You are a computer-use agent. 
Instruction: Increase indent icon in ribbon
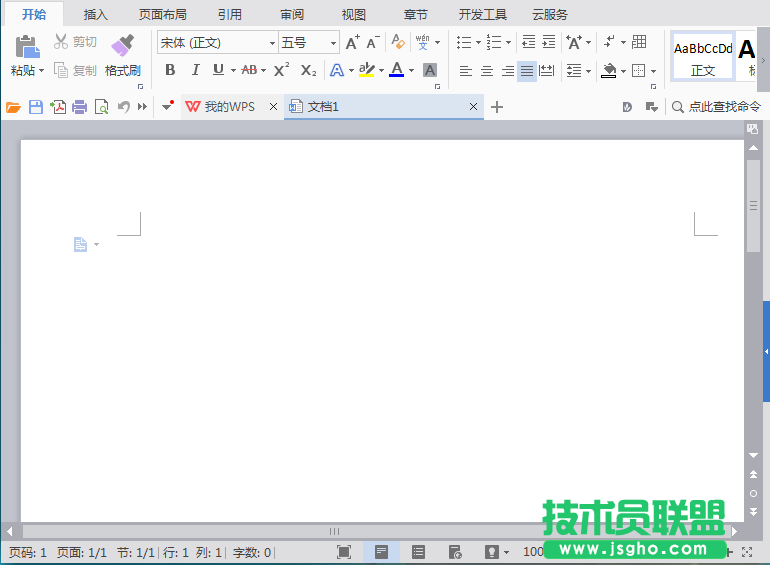tap(549, 42)
